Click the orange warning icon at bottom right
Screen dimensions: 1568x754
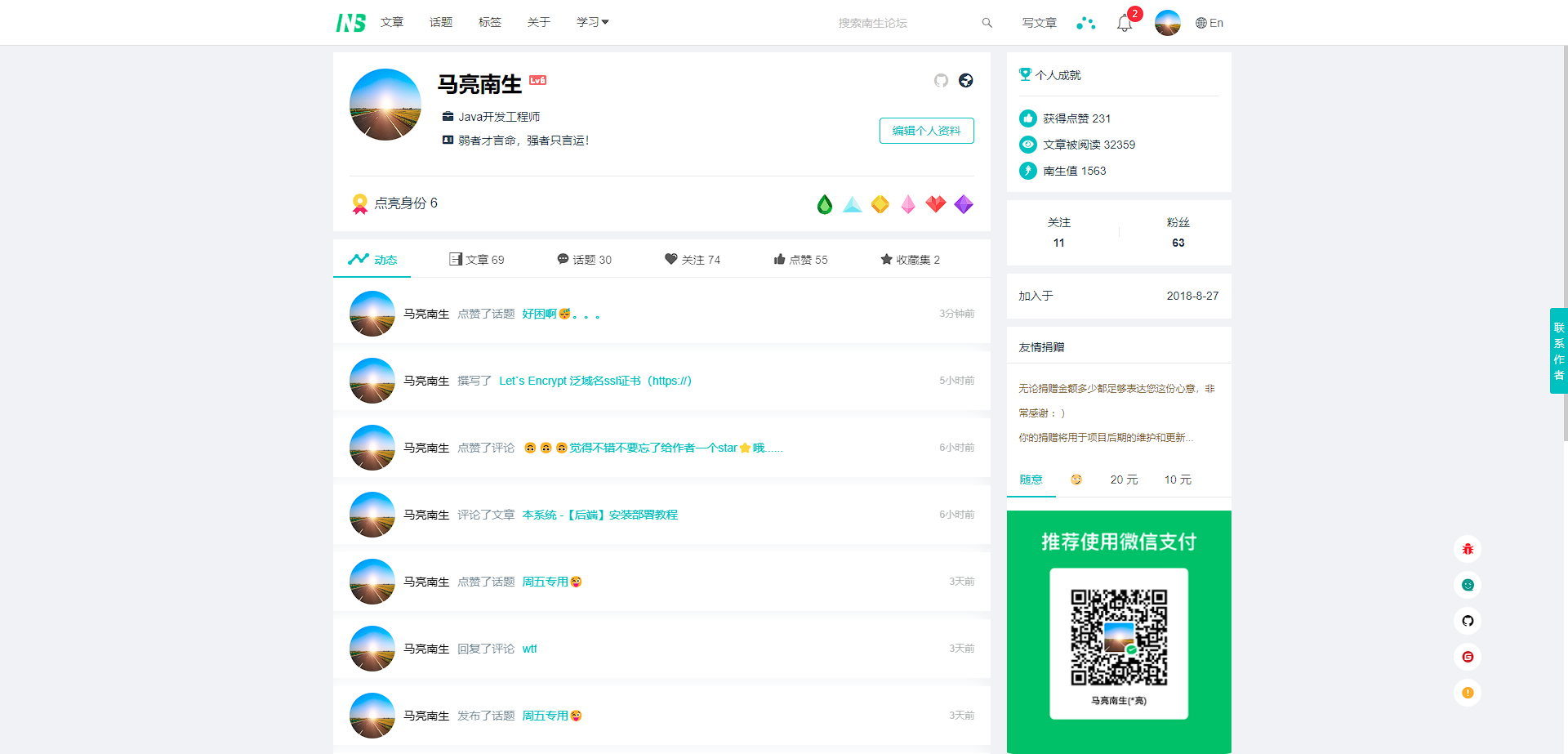click(x=1468, y=693)
